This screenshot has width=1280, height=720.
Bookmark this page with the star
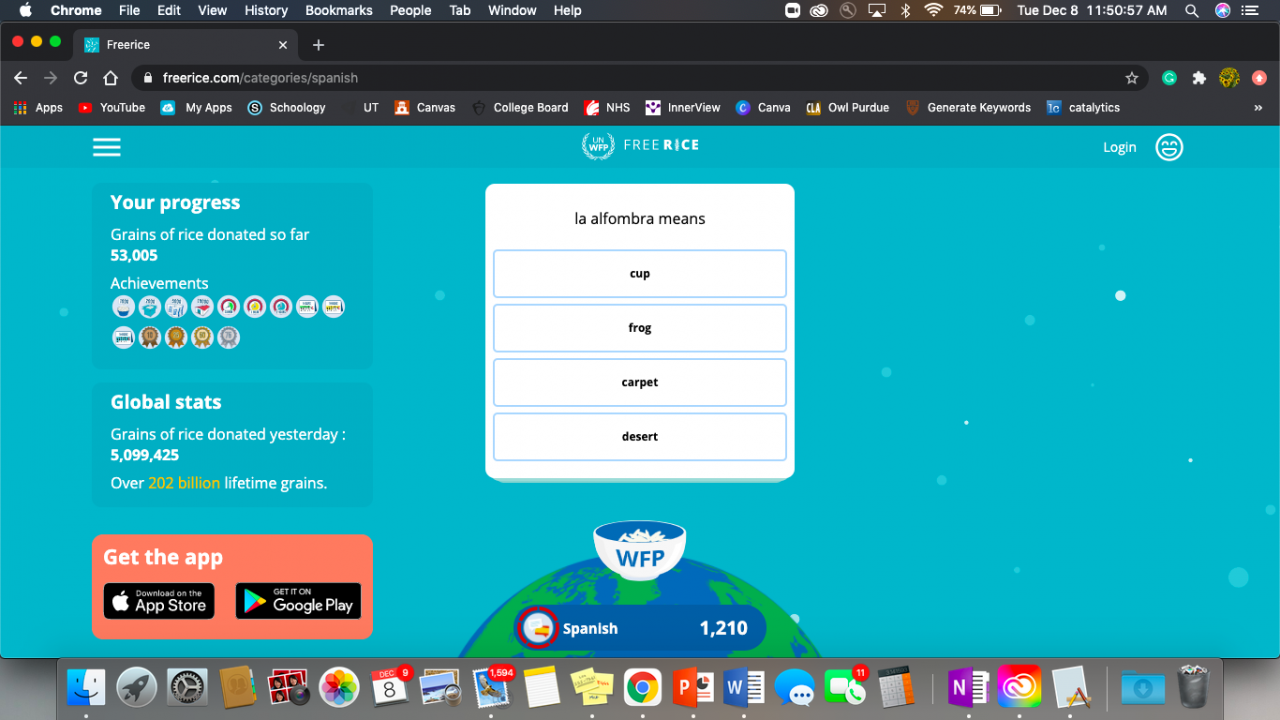pyautogui.click(x=1132, y=78)
